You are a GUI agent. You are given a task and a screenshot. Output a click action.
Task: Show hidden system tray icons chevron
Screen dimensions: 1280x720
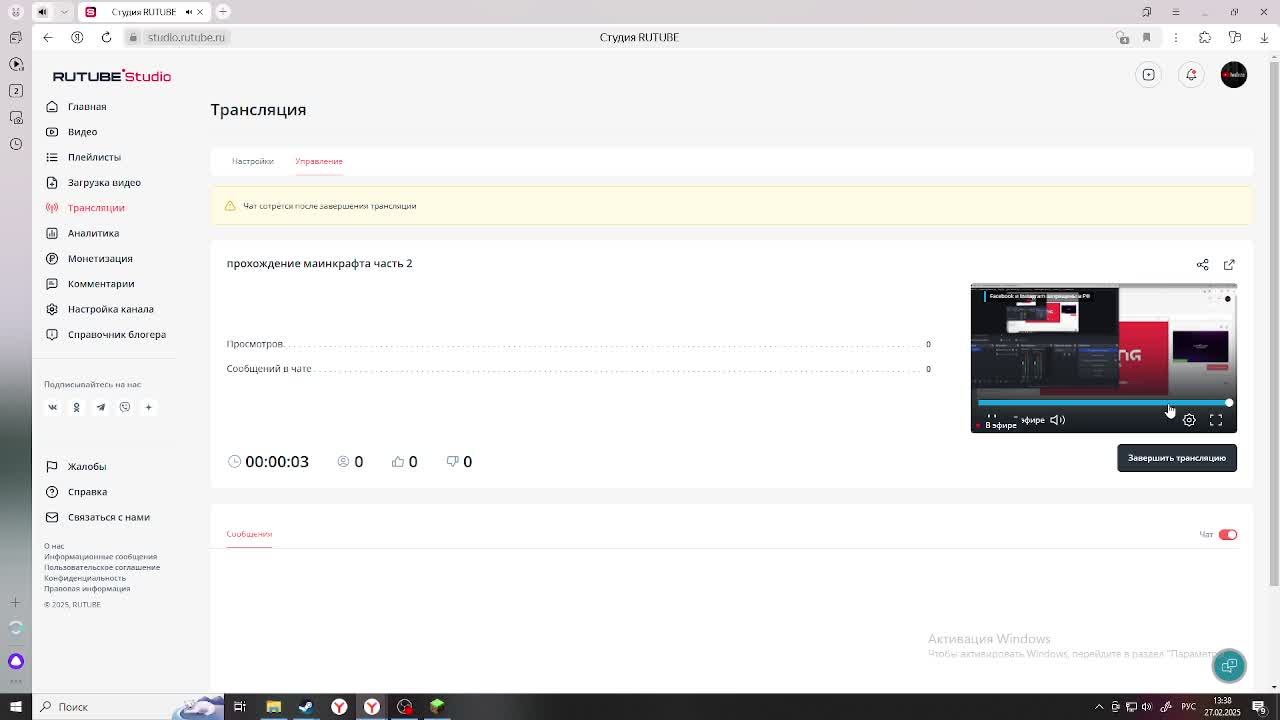tap(1099, 707)
